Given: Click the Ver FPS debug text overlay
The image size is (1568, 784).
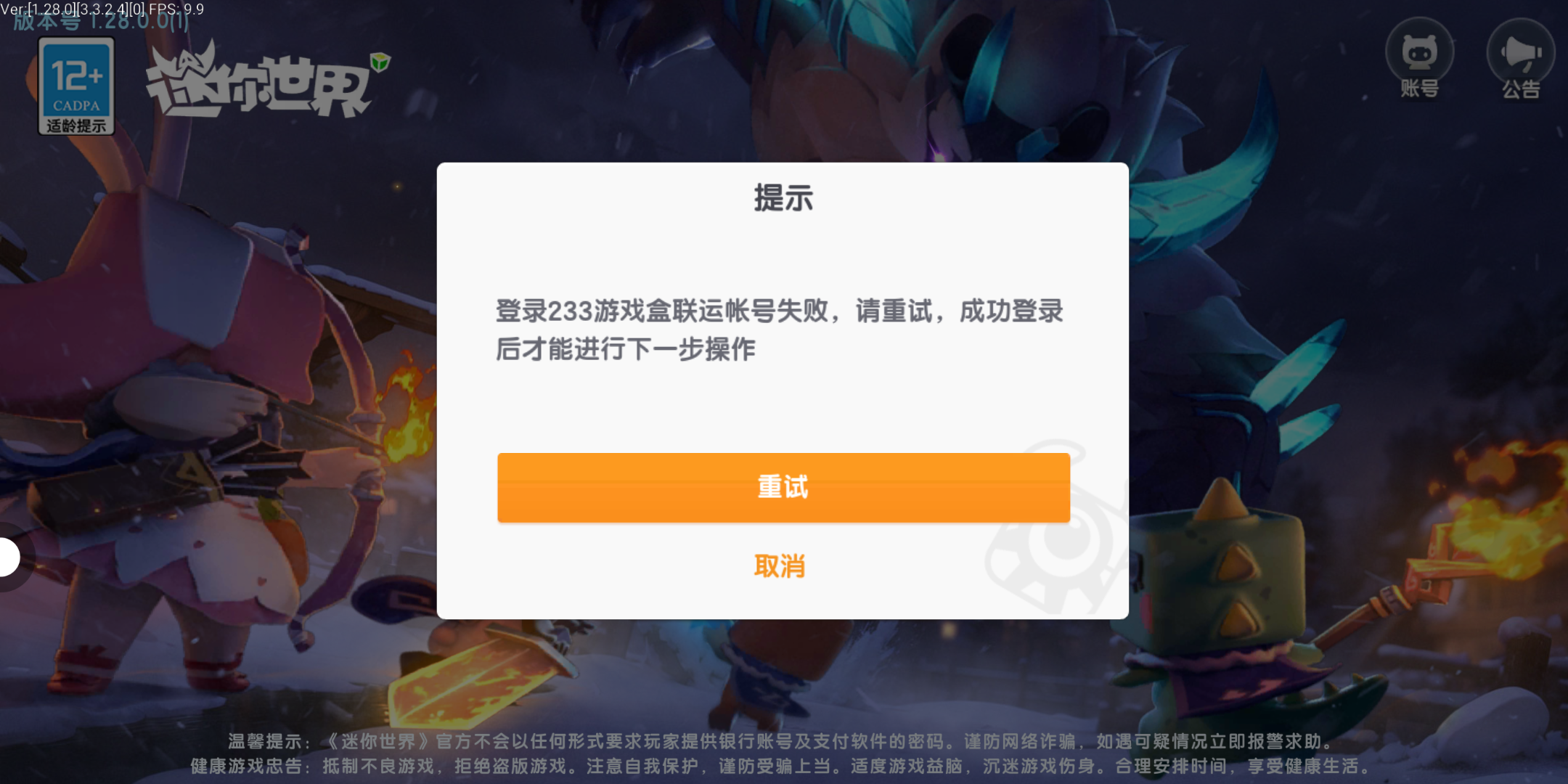Looking at the screenshot, I should coord(102,9).
